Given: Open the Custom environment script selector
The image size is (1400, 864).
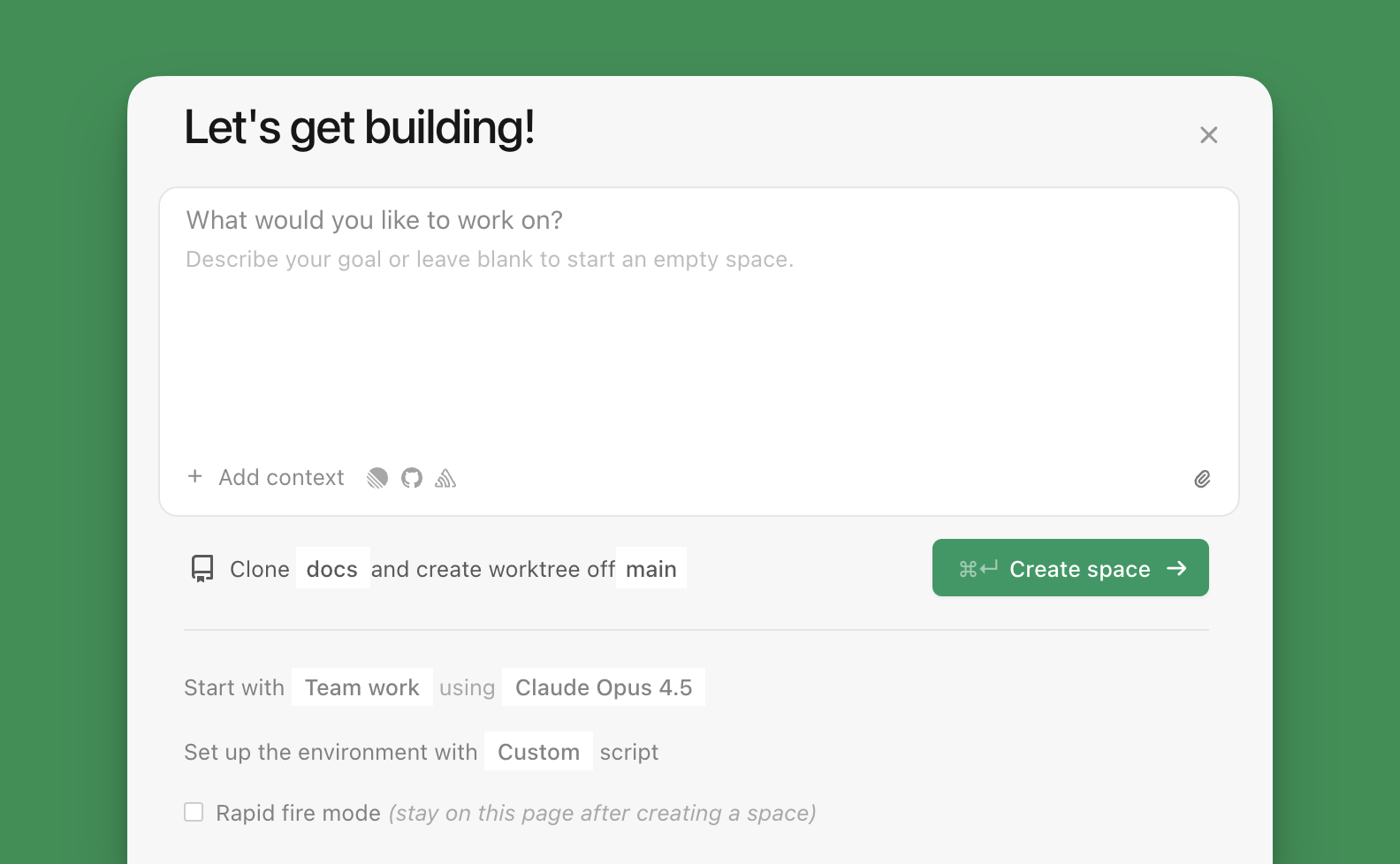Looking at the screenshot, I should 538,751.
